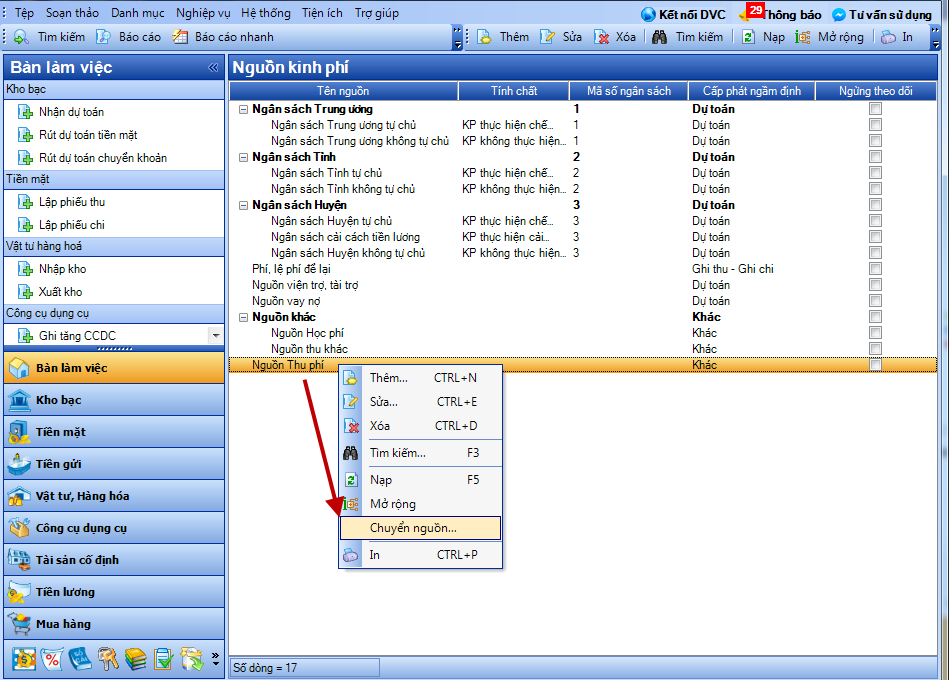Check Ngừng theo dõi for Phí, lệ phí để lại
Screen dimensions: 949x680
875,269
